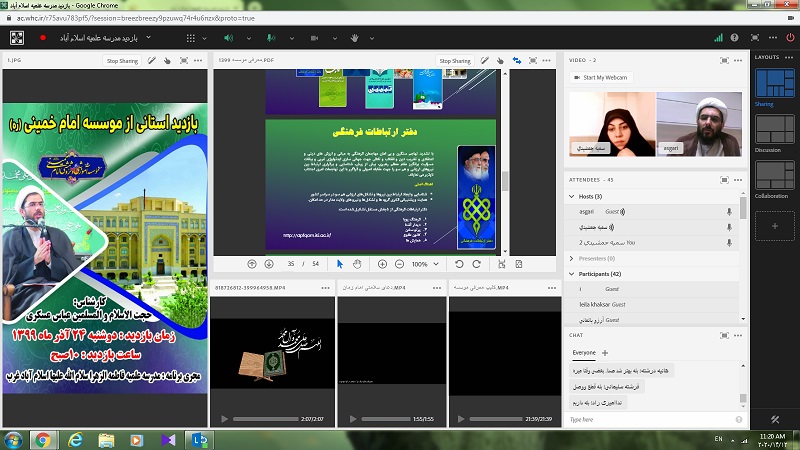Rotate the PDF counterclockwise
Viewport: 800px width, 450px height.
[459, 264]
